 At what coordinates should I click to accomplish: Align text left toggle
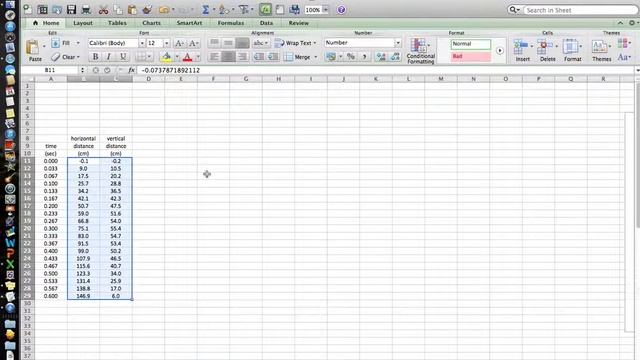(x=214, y=57)
